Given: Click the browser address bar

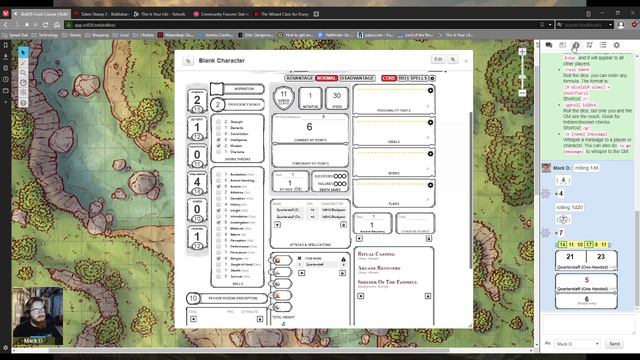Looking at the screenshot, I should coord(301,25).
